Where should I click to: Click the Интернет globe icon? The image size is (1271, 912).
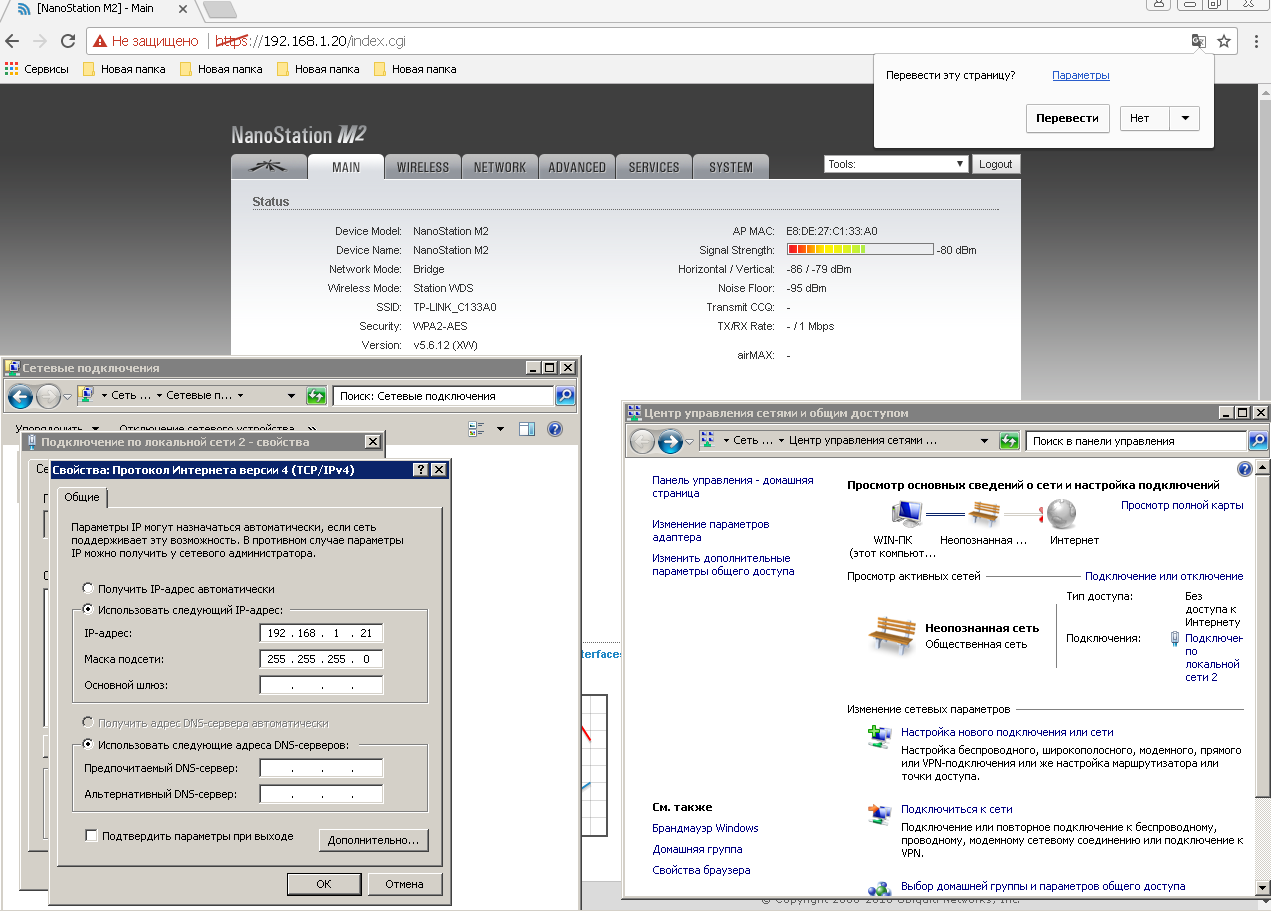coord(1061,514)
